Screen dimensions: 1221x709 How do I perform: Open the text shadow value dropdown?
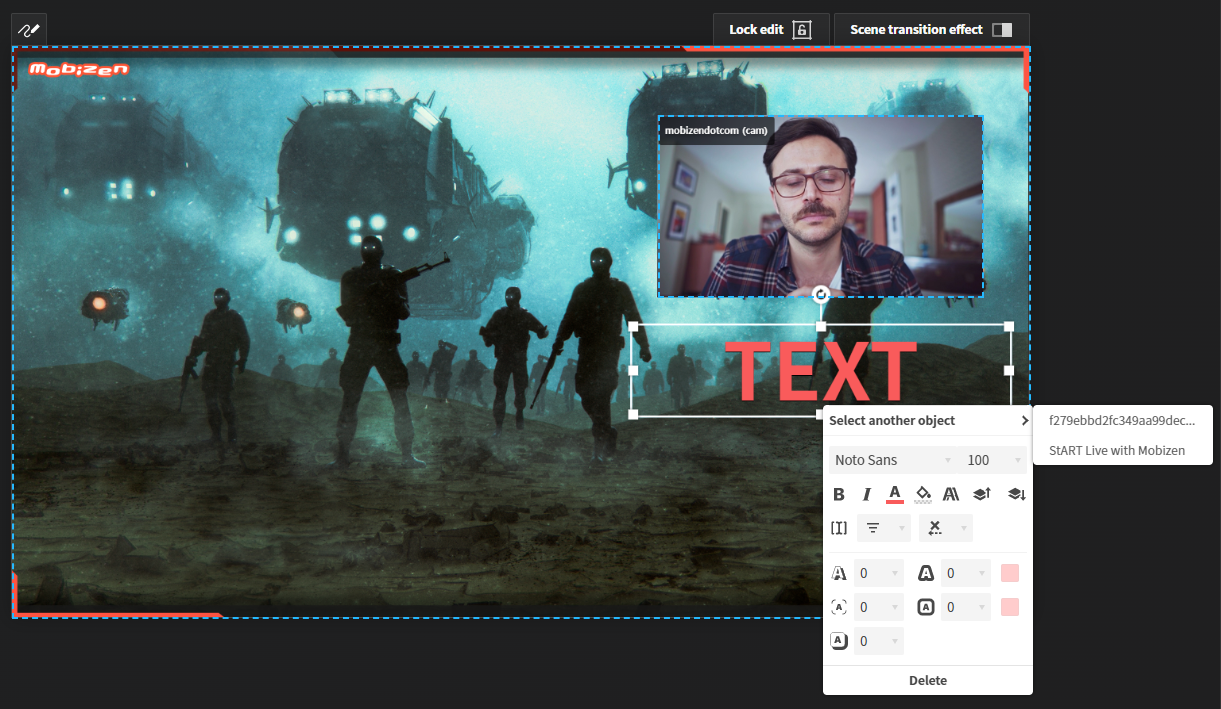(879, 573)
